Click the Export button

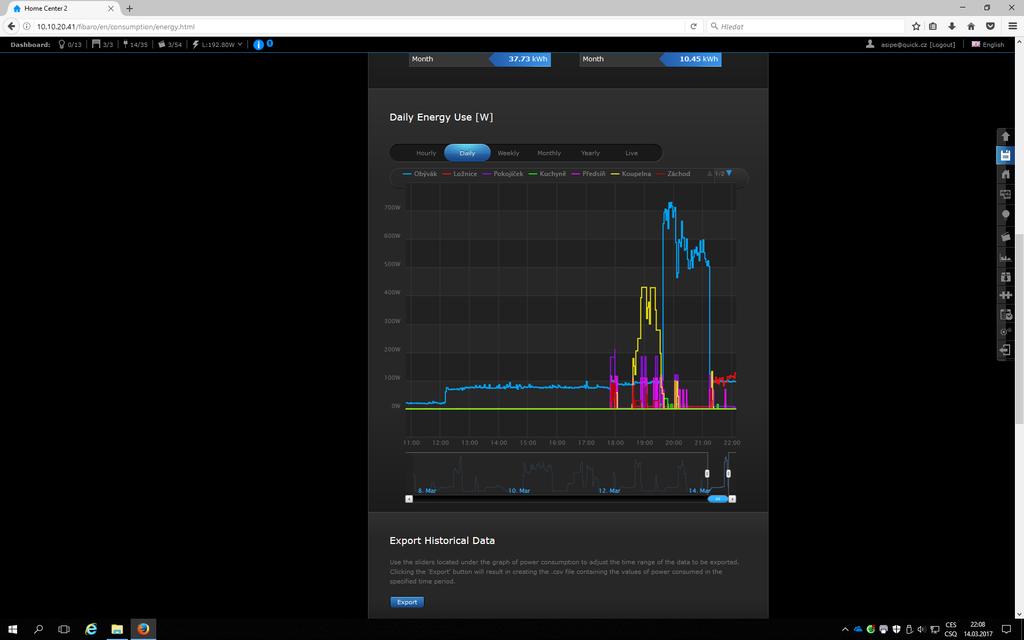407,602
